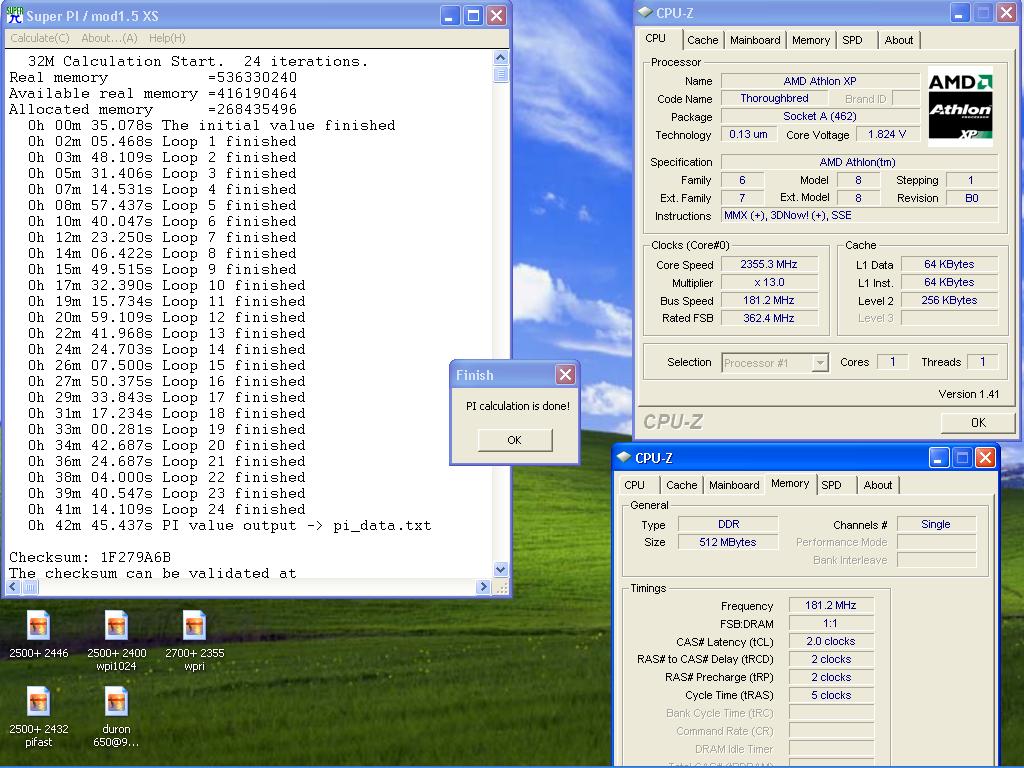The width and height of the screenshot is (1024, 768).
Task: Switch to Cache tab in lower CPU-Z
Action: point(681,485)
